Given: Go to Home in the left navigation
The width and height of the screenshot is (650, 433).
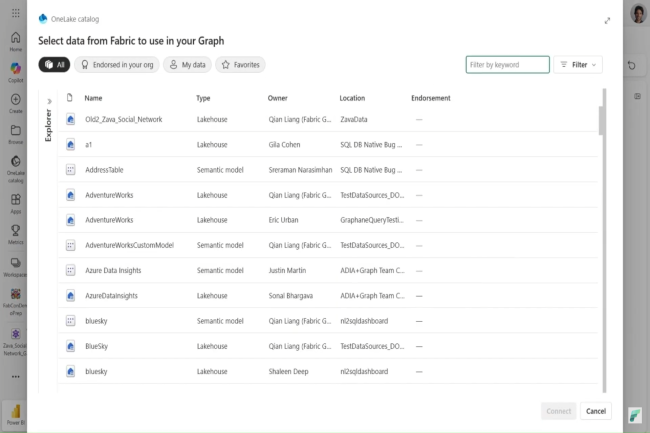Looking at the screenshot, I should (x=15, y=41).
